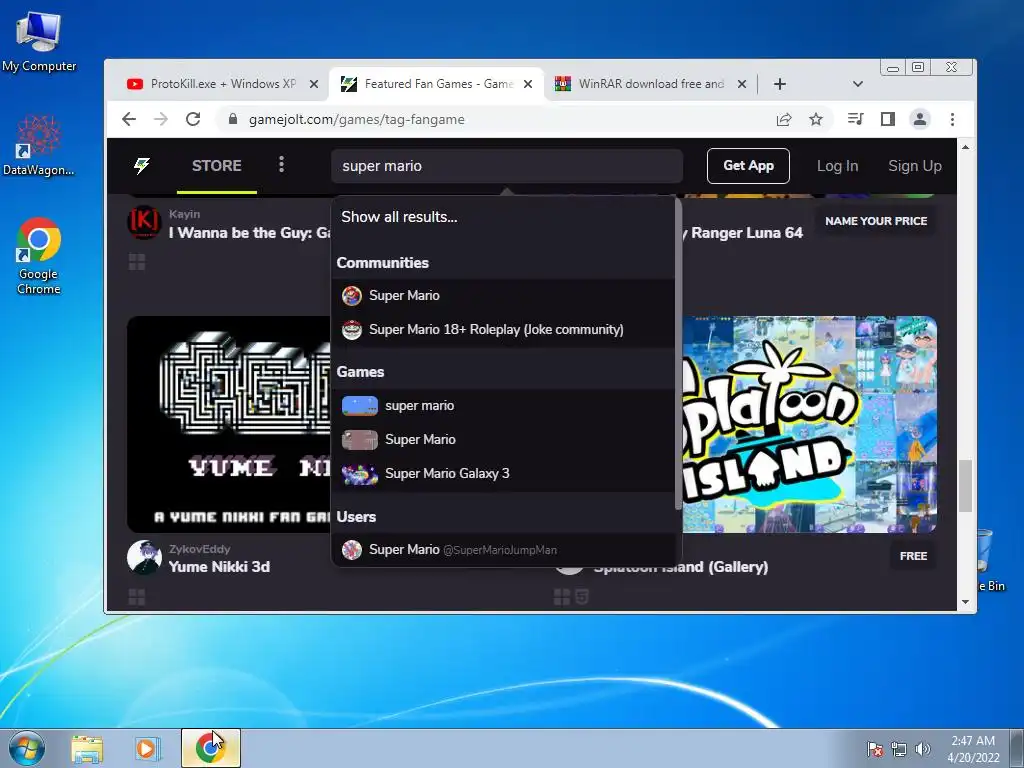The image size is (1024, 768).
Task: Click the padlock site info icon
Action: point(232,120)
